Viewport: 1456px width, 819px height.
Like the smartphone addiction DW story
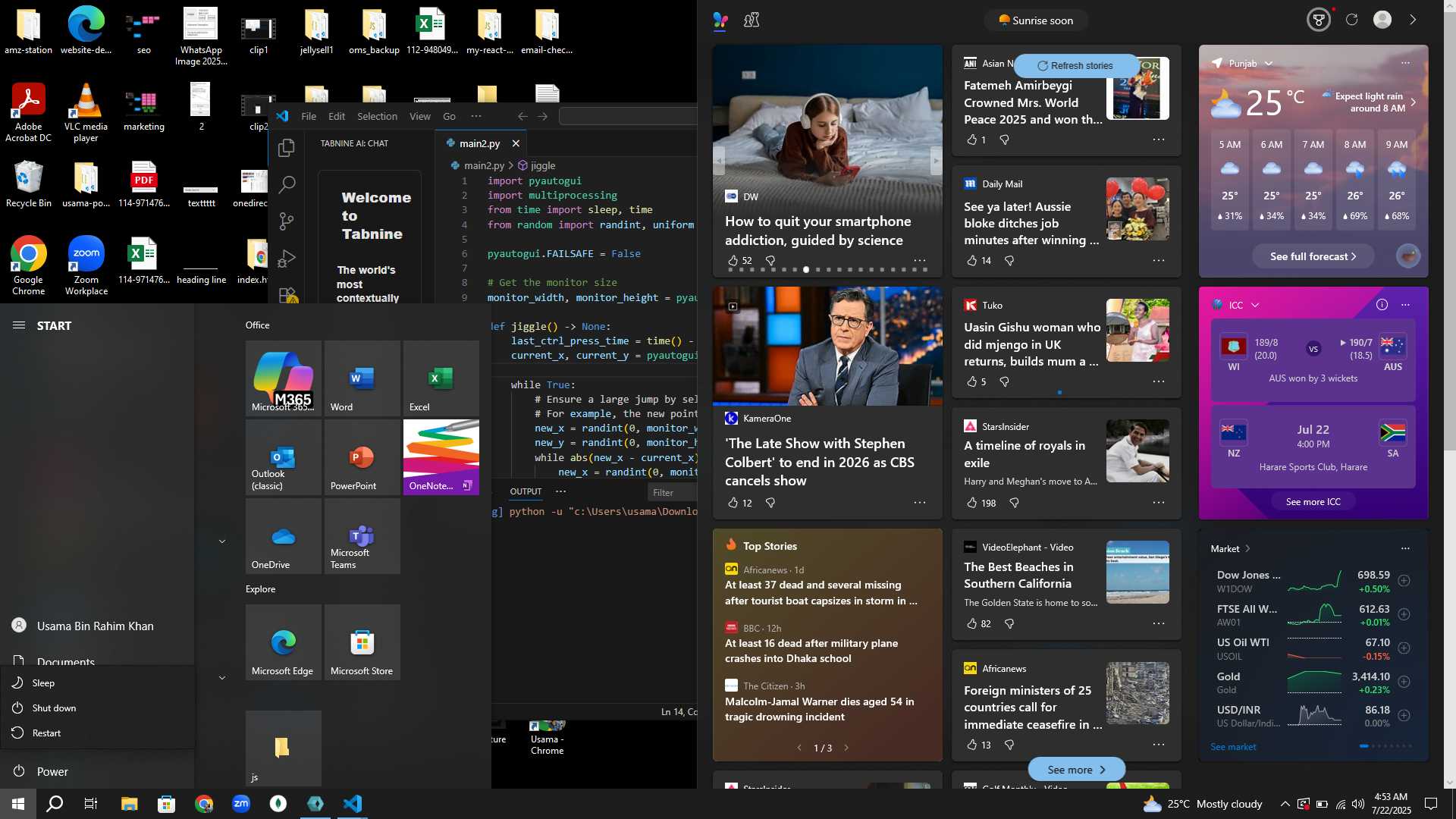tap(733, 260)
